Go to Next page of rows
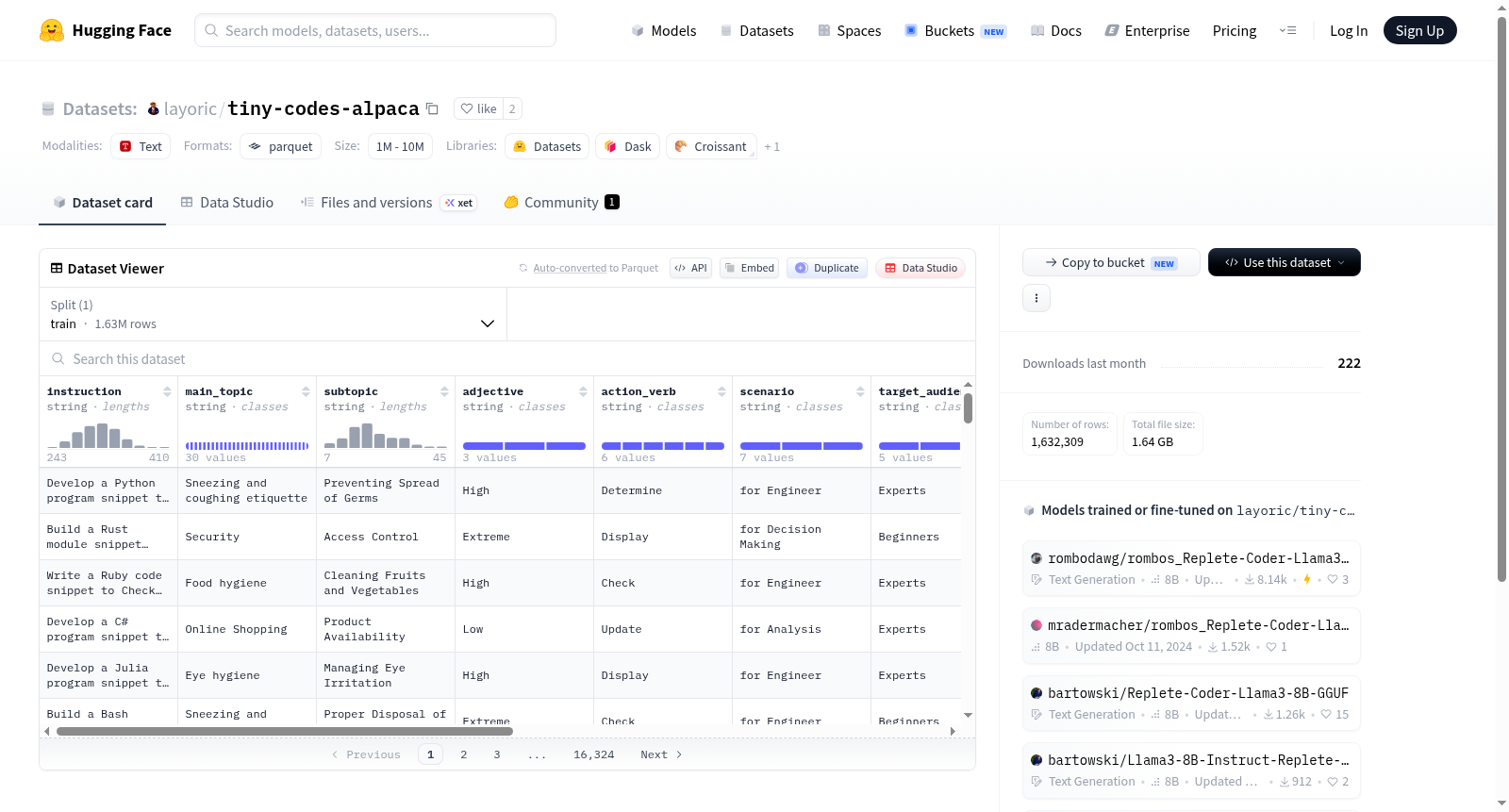 tap(661, 754)
